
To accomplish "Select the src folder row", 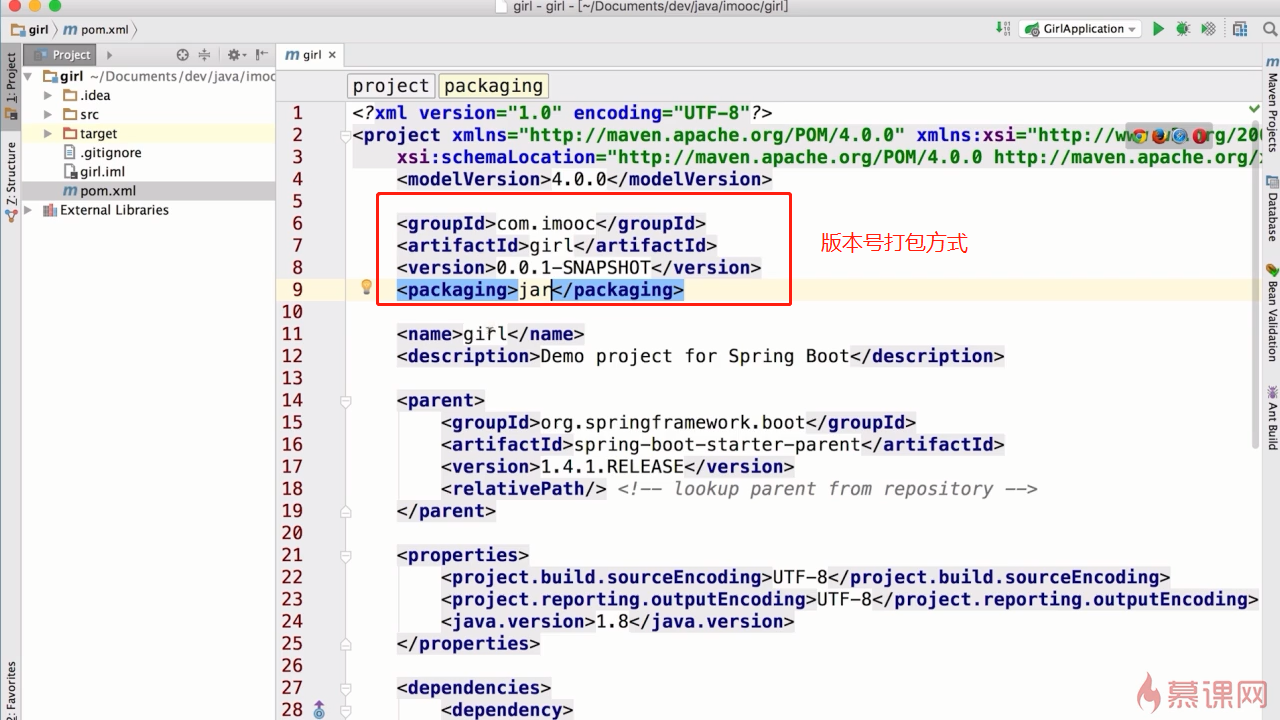I will (149, 114).
